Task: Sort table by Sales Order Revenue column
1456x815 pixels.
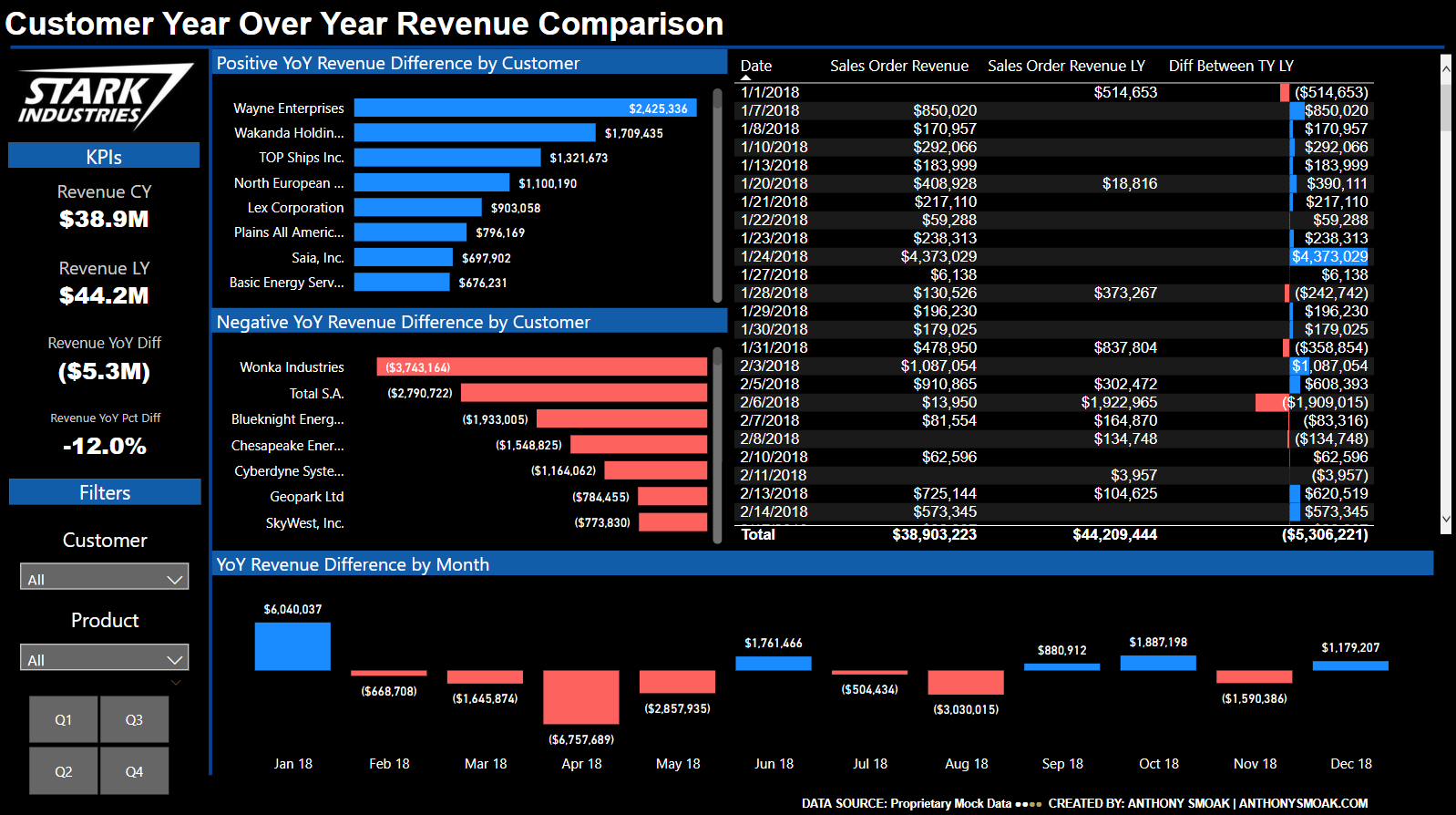Action: pos(898,66)
